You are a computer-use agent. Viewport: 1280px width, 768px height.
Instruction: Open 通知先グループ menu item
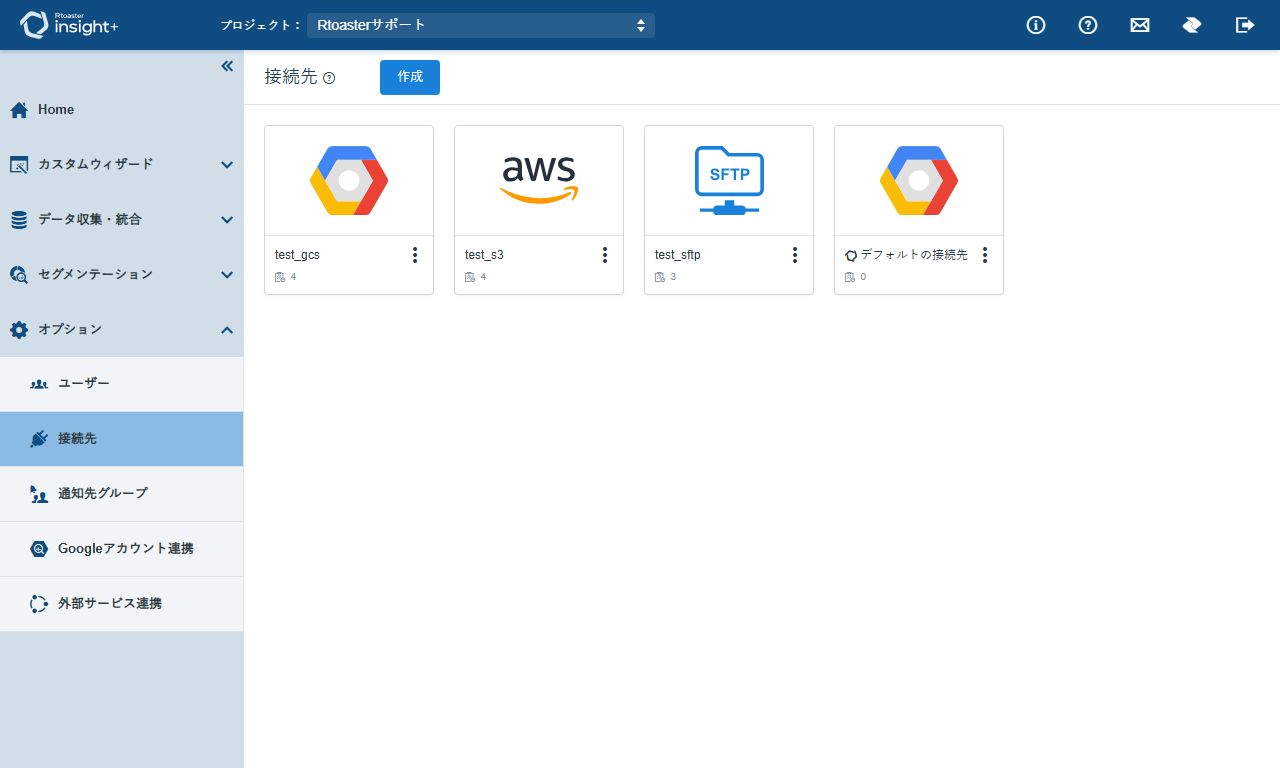121,494
